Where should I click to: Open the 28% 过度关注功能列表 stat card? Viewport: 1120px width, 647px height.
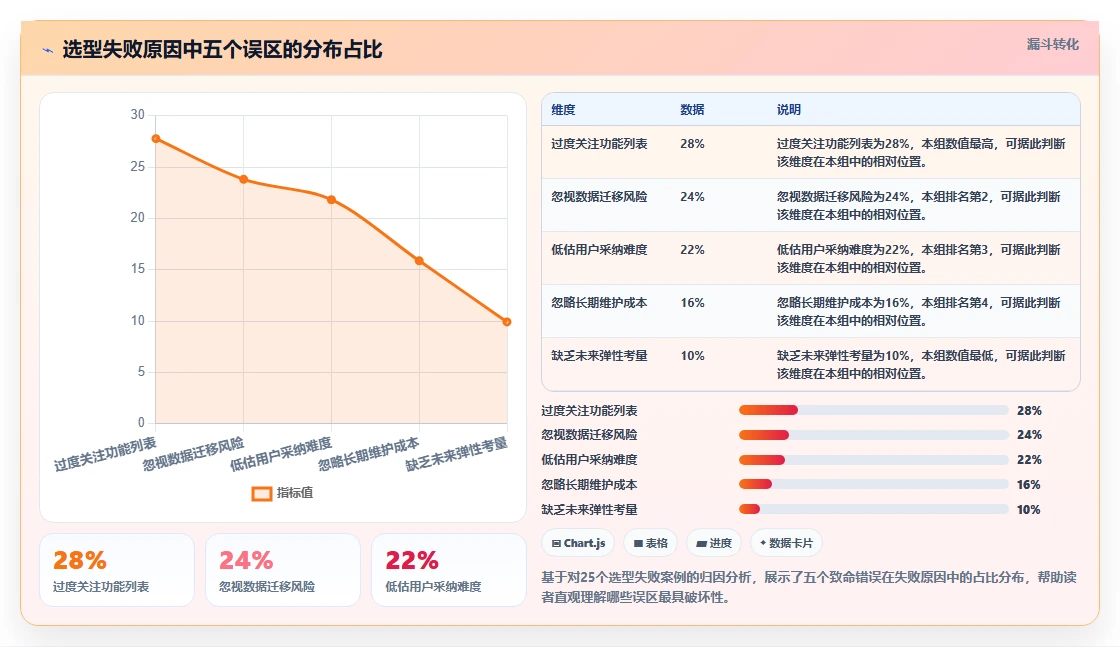(x=117, y=570)
